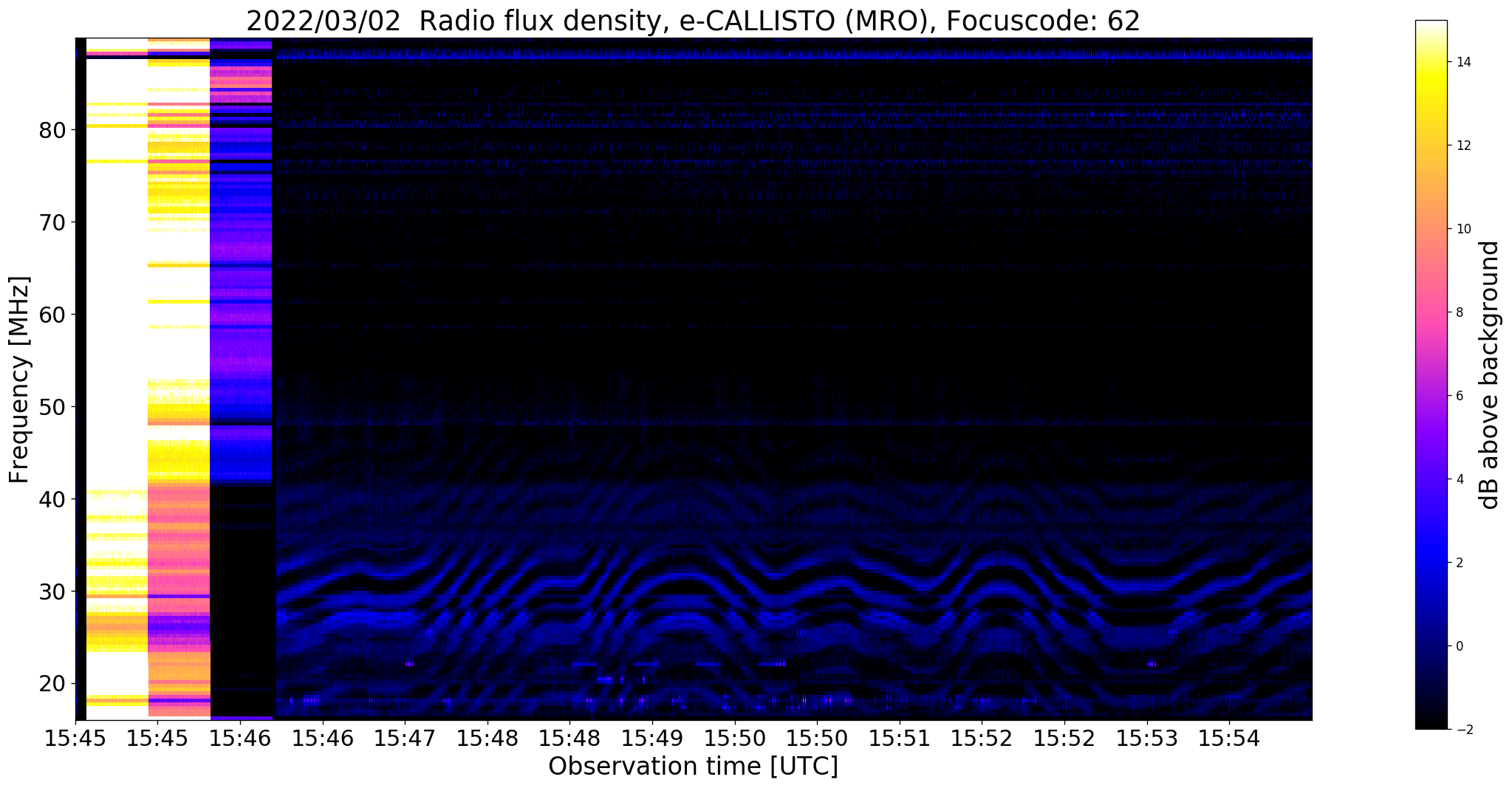The width and height of the screenshot is (1512, 788).
Task: Pick the colorbar tick value 0
Action: 1459,646
